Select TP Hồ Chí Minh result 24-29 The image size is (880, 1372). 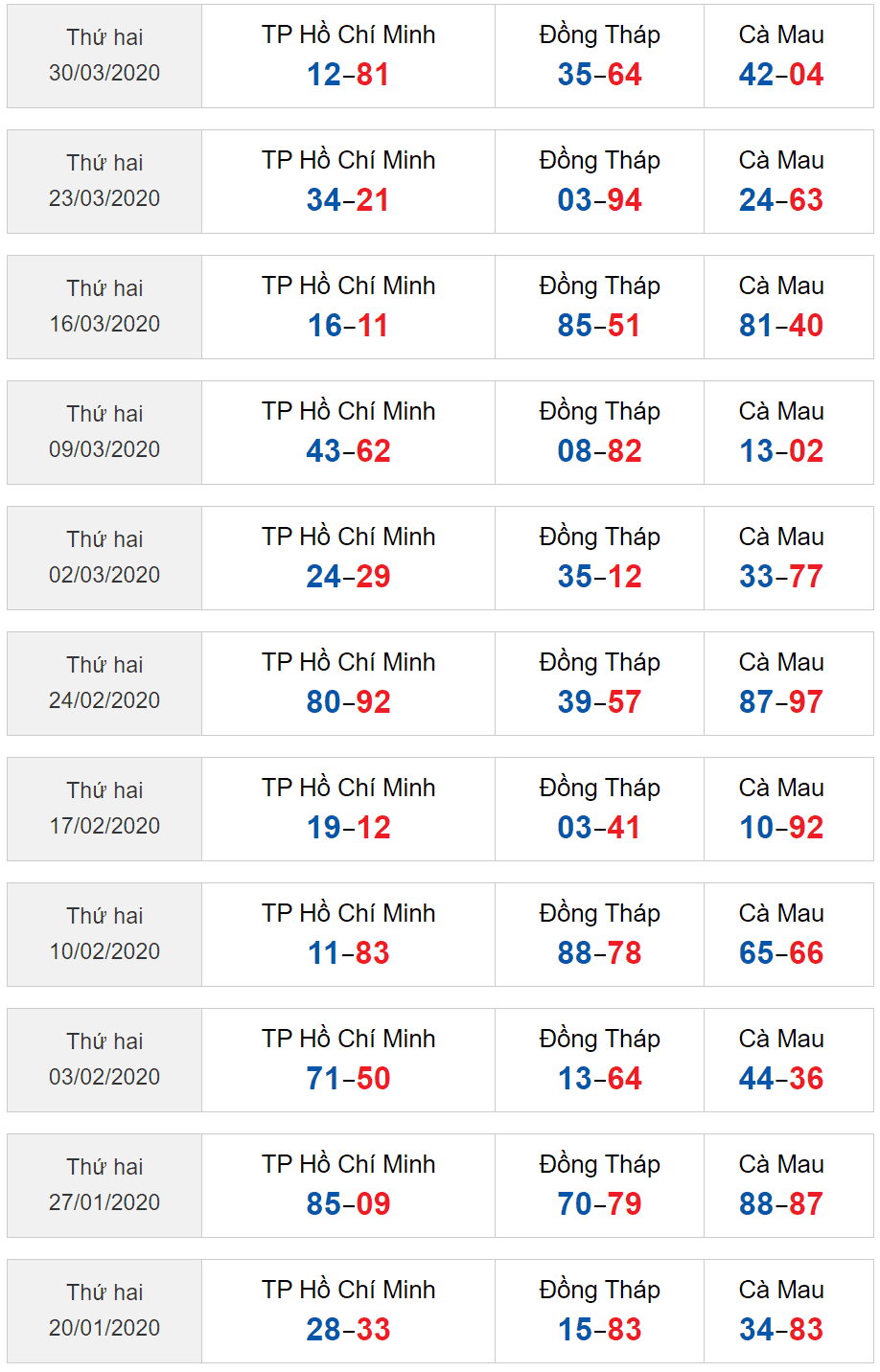348,577
